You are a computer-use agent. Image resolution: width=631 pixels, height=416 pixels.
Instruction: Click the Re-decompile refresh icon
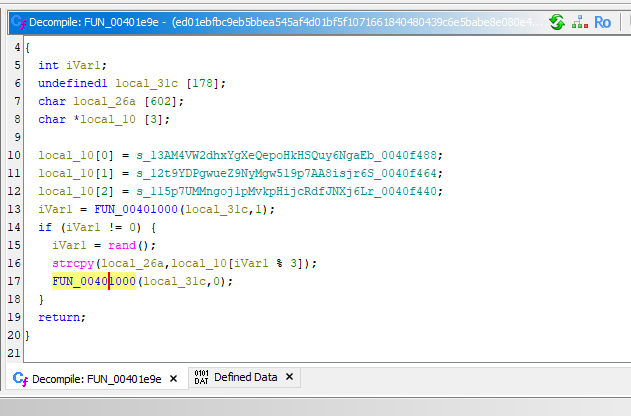557,21
